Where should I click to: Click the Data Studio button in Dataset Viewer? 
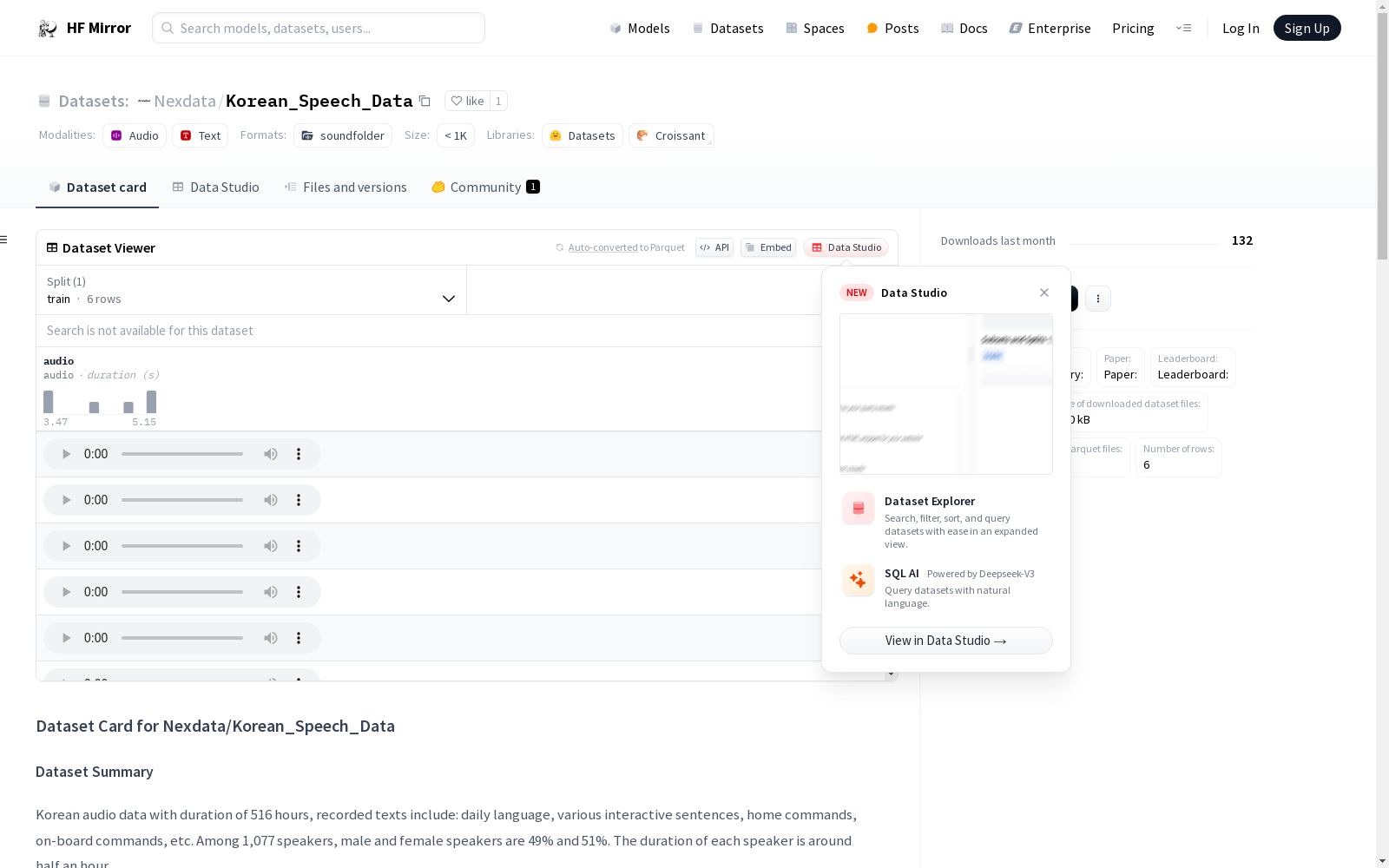tap(846, 247)
